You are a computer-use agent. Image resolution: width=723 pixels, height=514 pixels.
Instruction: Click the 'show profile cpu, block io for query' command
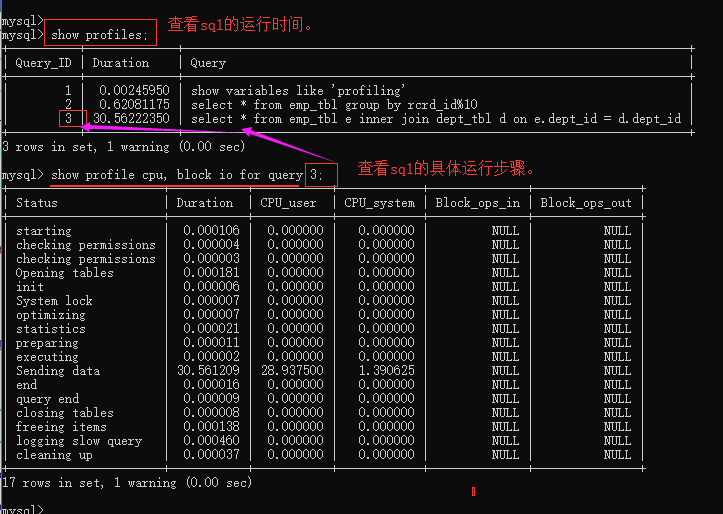coord(177,175)
